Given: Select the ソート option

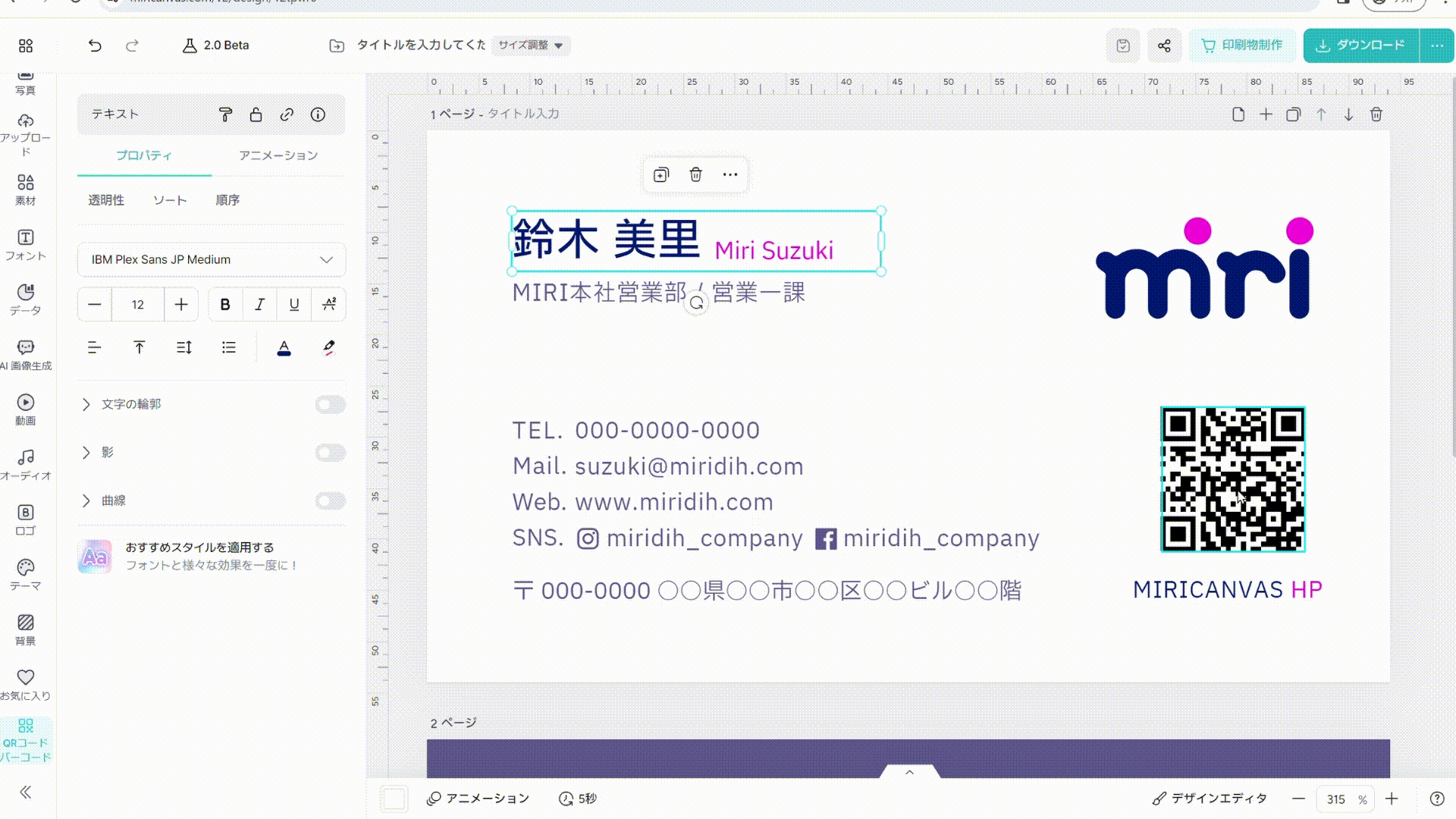Looking at the screenshot, I should click(170, 200).
